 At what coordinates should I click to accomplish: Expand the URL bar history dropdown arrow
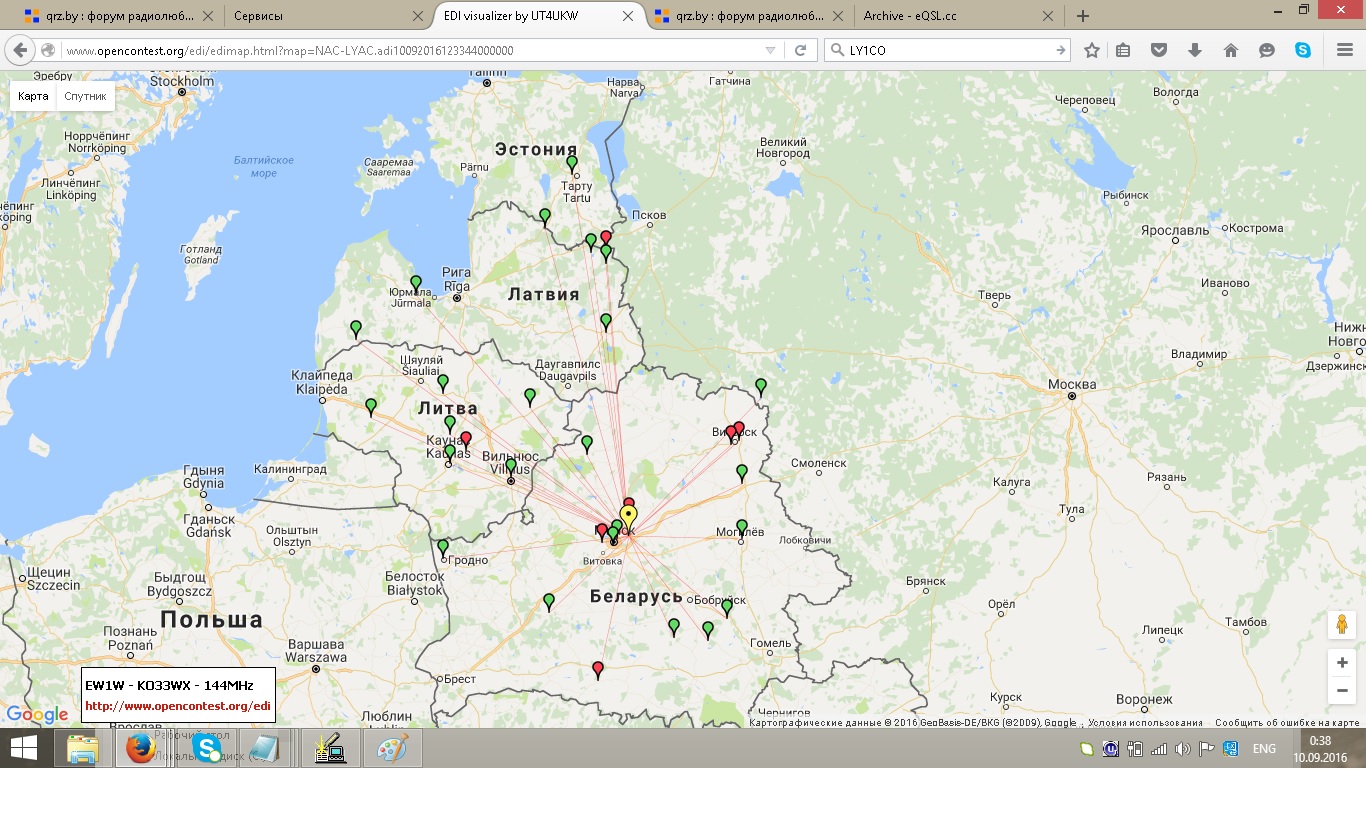[770, 50]
